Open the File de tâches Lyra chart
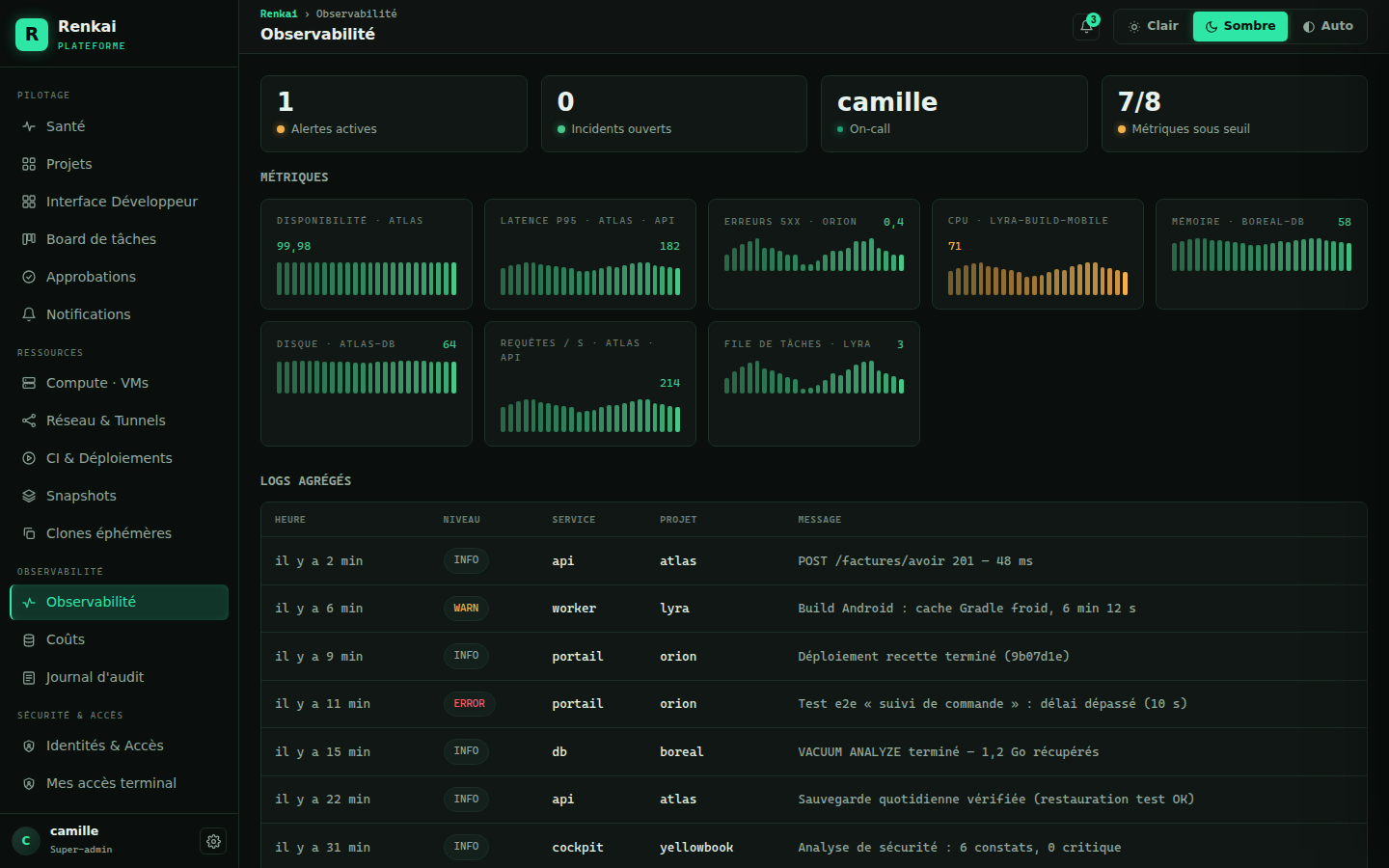 click(814, 384)
